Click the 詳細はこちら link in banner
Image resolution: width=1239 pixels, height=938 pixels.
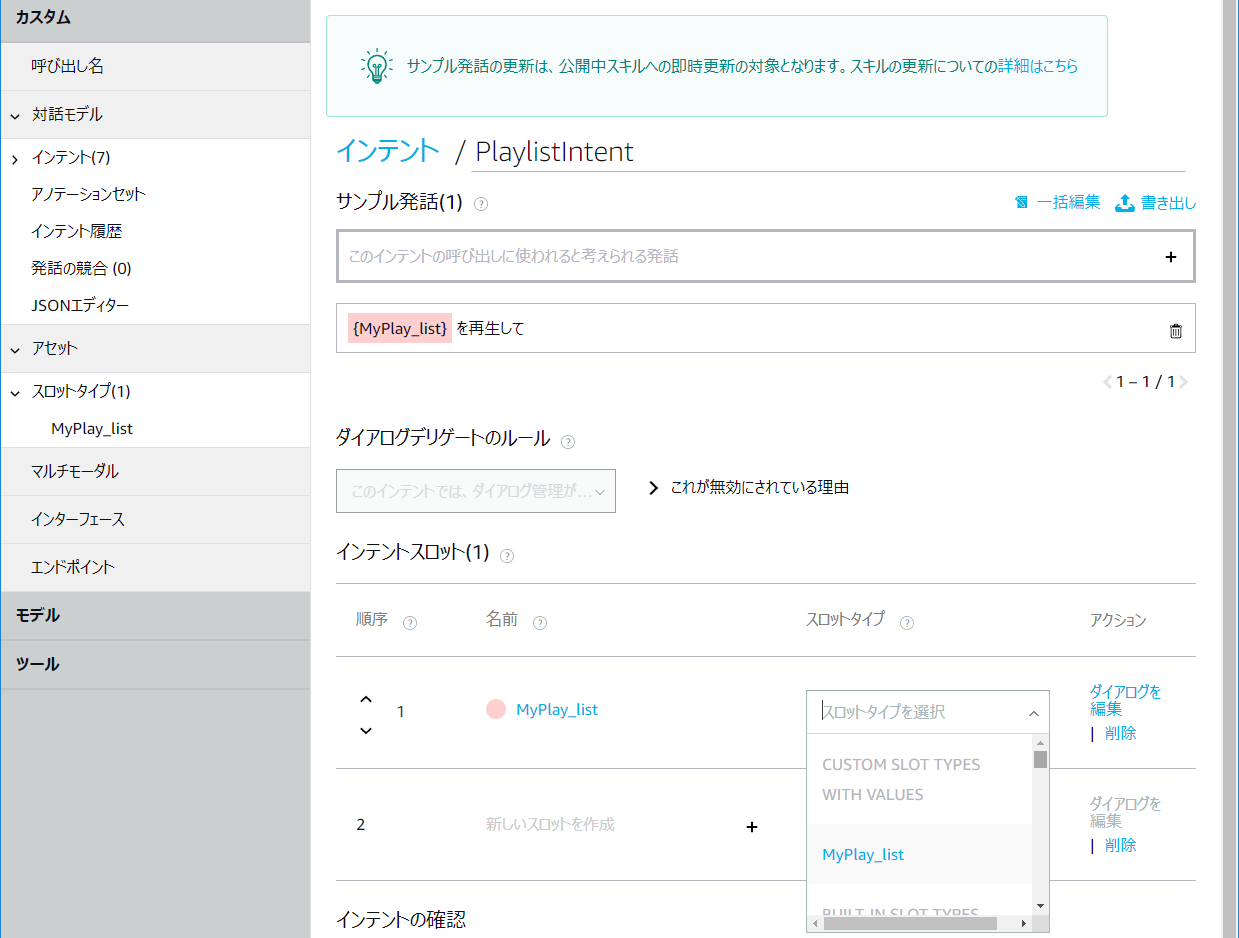(x=1038, y=66)
